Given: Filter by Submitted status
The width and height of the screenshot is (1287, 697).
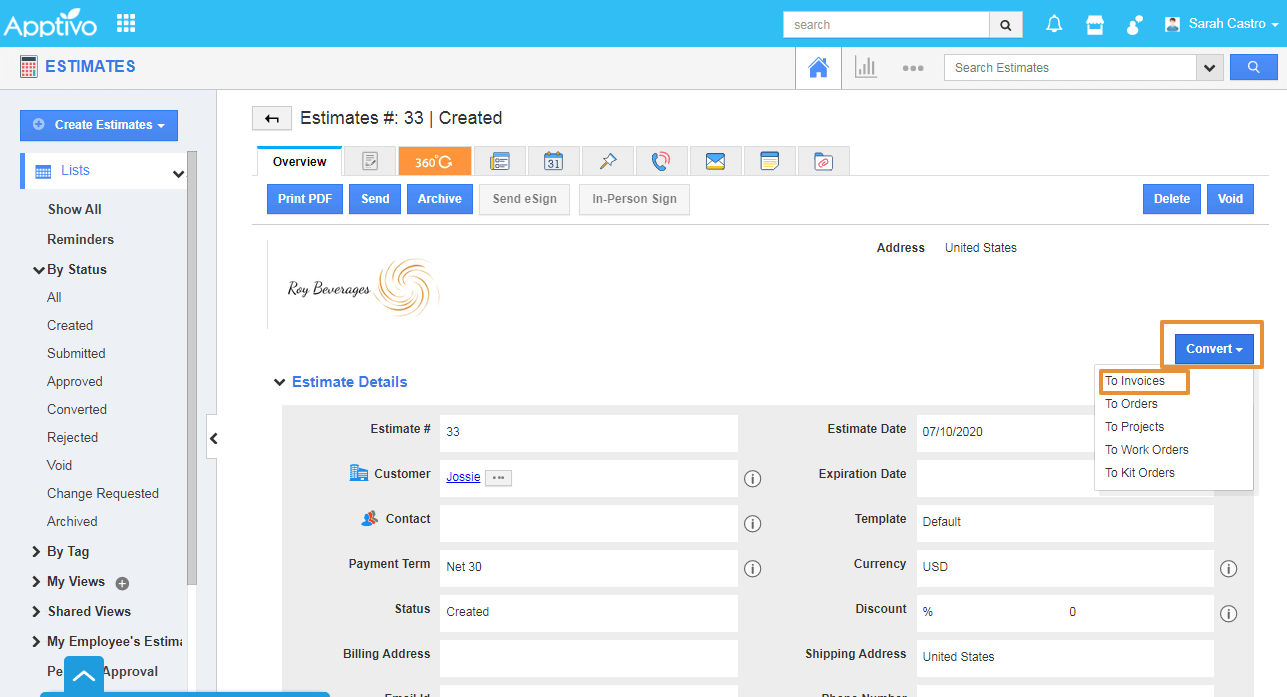Looking at the screenshot, I should point(76,353).
